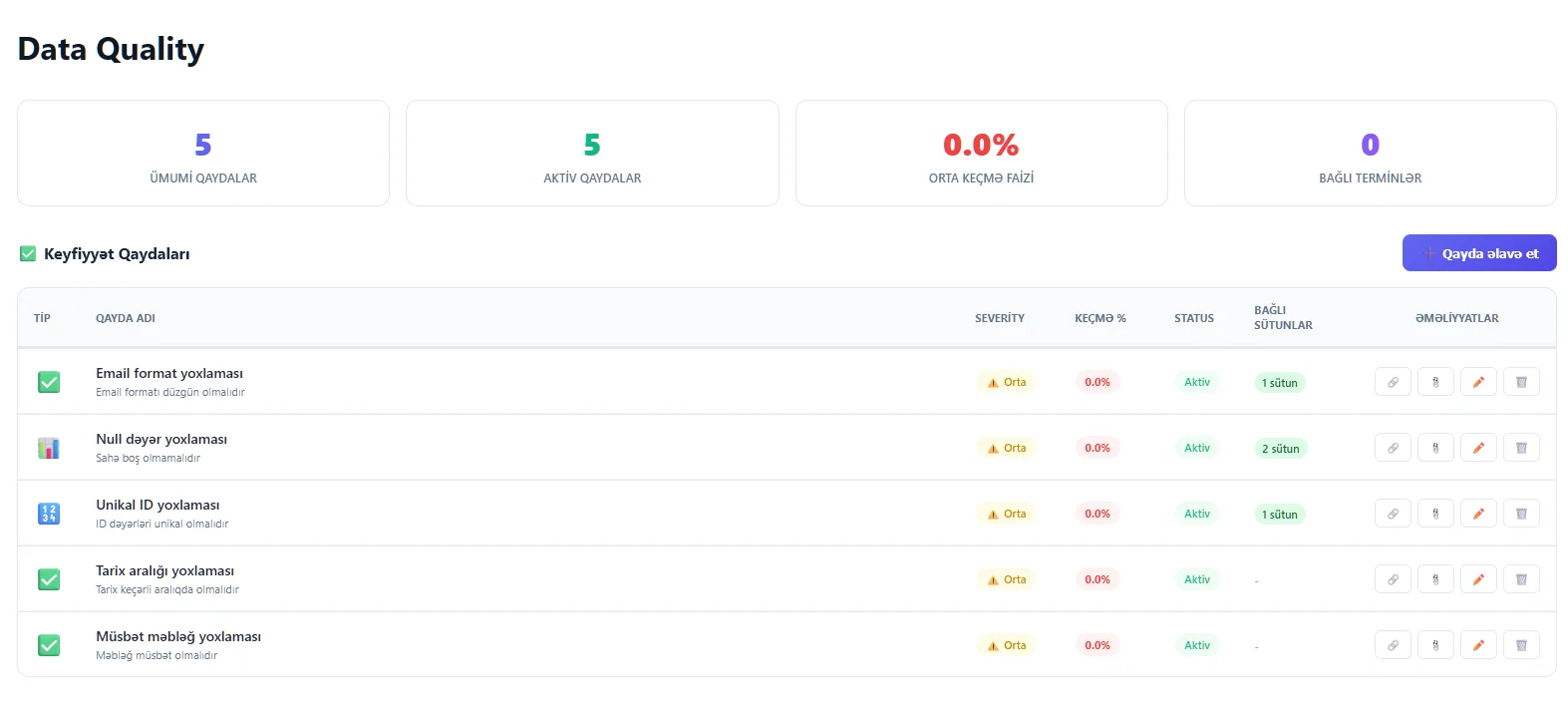Click STATUS column header
1568x714 pixels.
pos(1194,318)
